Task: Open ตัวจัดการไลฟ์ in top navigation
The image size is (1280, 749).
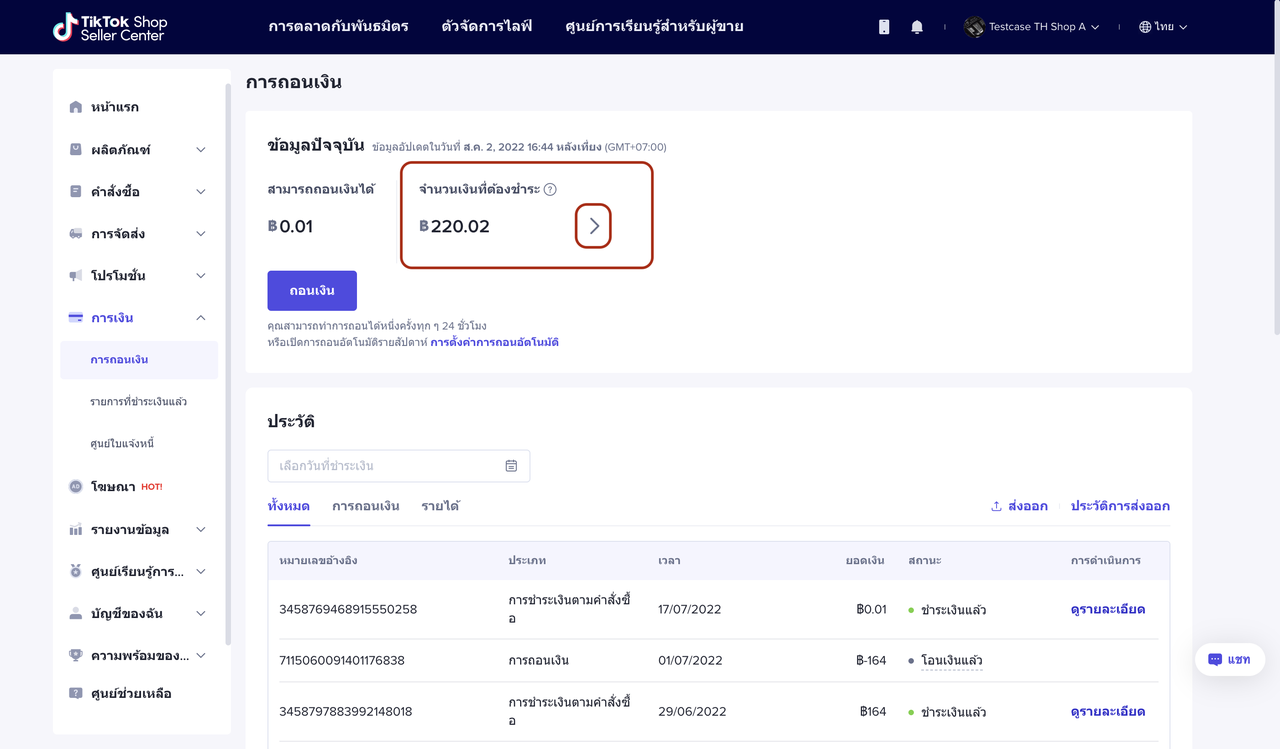Action: tap(486, 26)
